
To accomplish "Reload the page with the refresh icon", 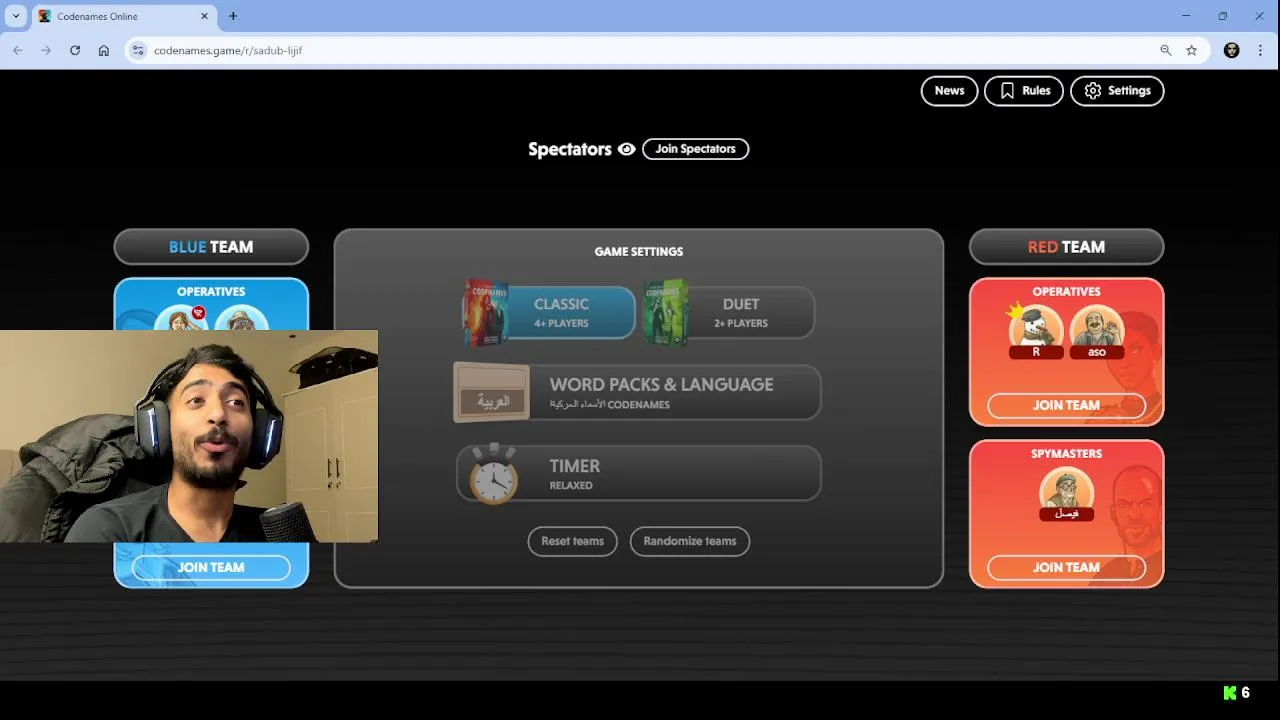I will (75, 50).
